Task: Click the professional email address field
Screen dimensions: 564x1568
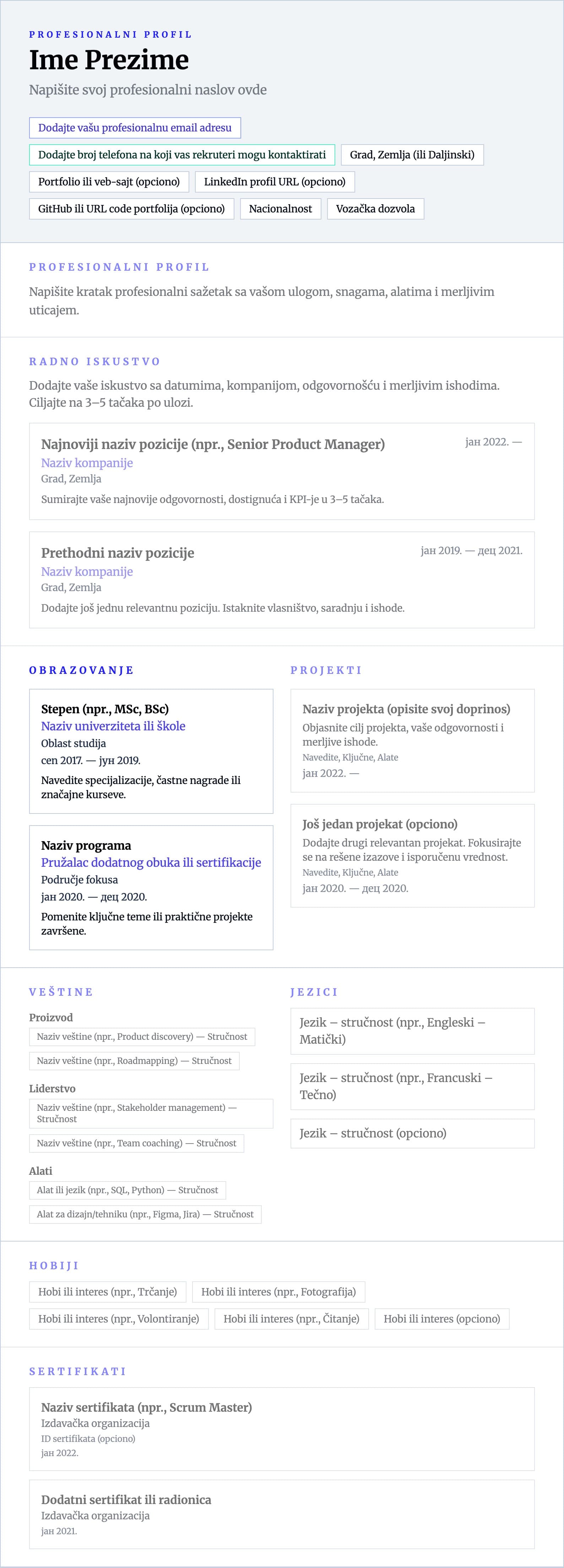Action: (x=135, y=128)
